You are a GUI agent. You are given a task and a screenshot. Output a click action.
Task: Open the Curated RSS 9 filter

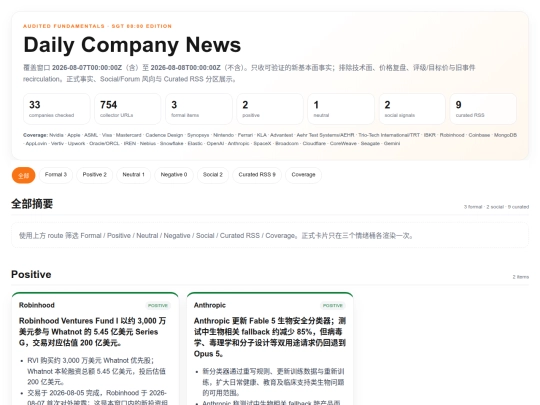pyautogui.click(x=257, y=175)
